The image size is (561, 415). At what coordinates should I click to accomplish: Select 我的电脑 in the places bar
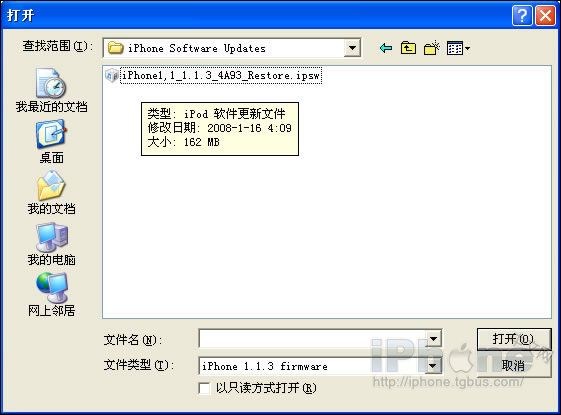pyautogui.click(x=51, y=244)
